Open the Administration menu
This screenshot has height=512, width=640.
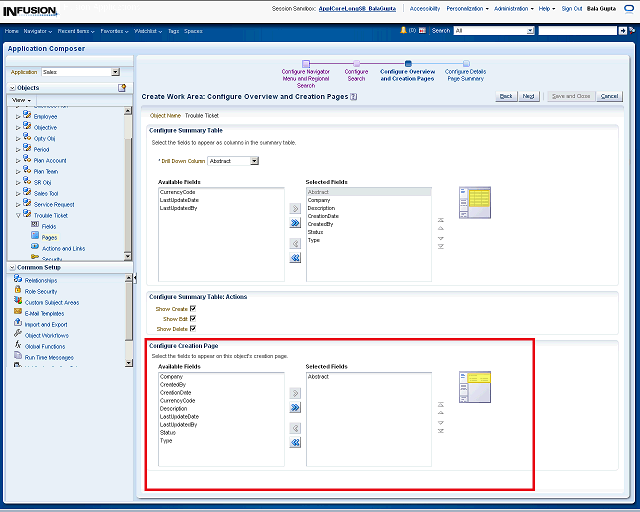click(514, 8)
